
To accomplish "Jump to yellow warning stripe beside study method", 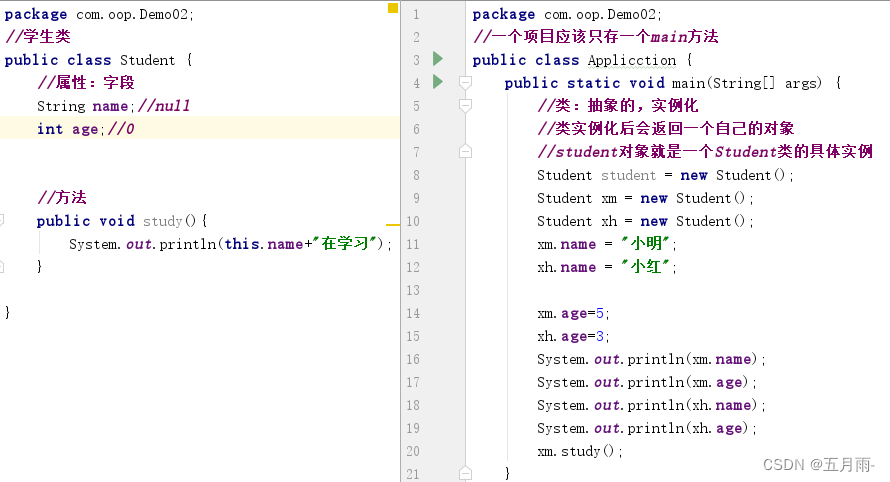I will pyautogui.click(x=393, y=225).
